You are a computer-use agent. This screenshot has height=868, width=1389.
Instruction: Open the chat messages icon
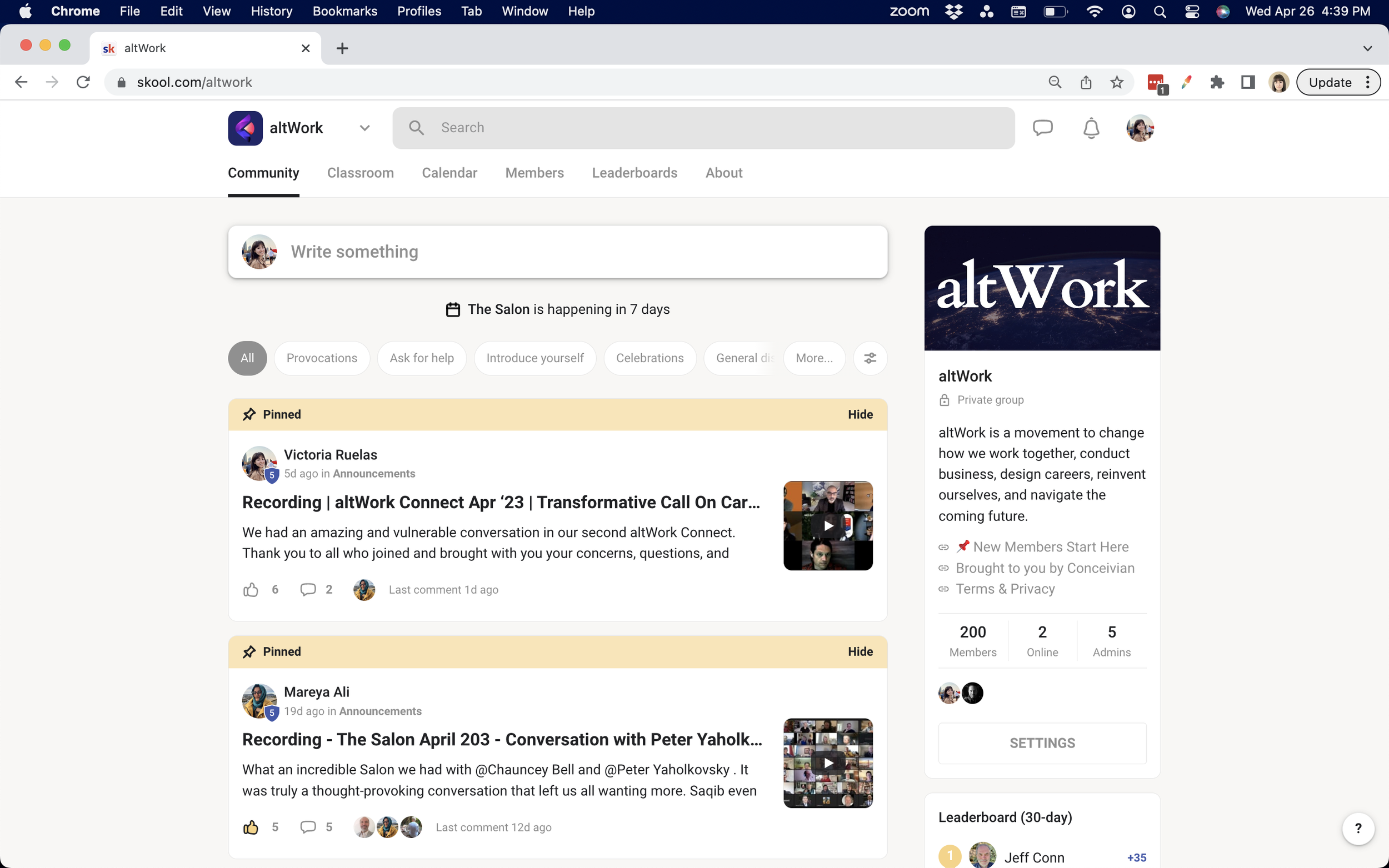[x=1042, y=127]
